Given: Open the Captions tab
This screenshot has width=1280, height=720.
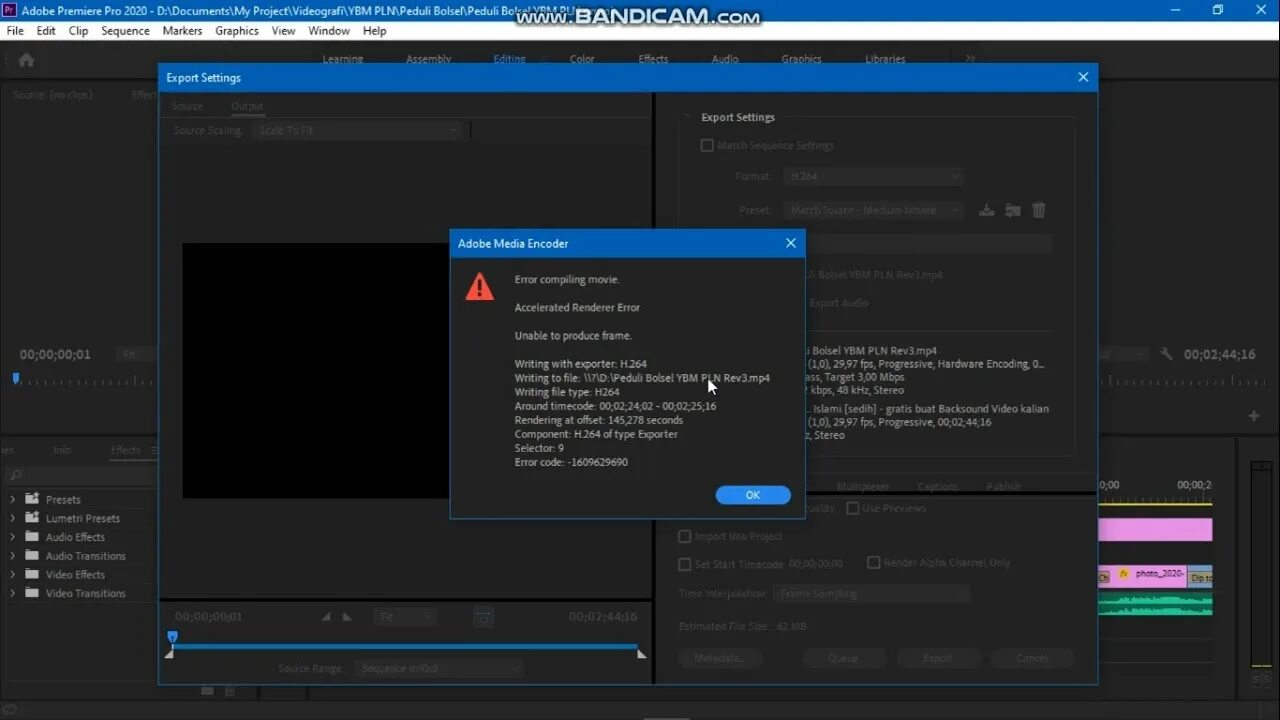Looking at the screenshot, I should [x=938, y=486].
